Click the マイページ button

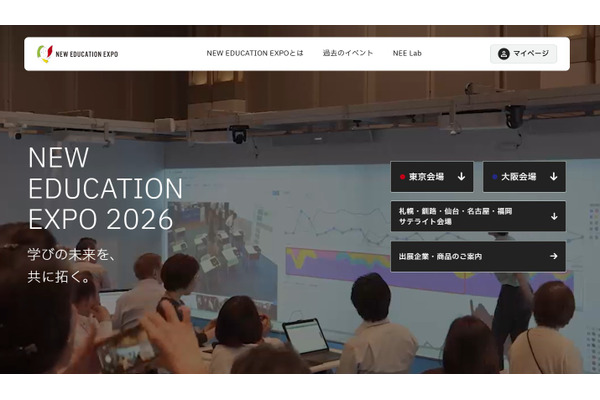(x=523, y=54)
